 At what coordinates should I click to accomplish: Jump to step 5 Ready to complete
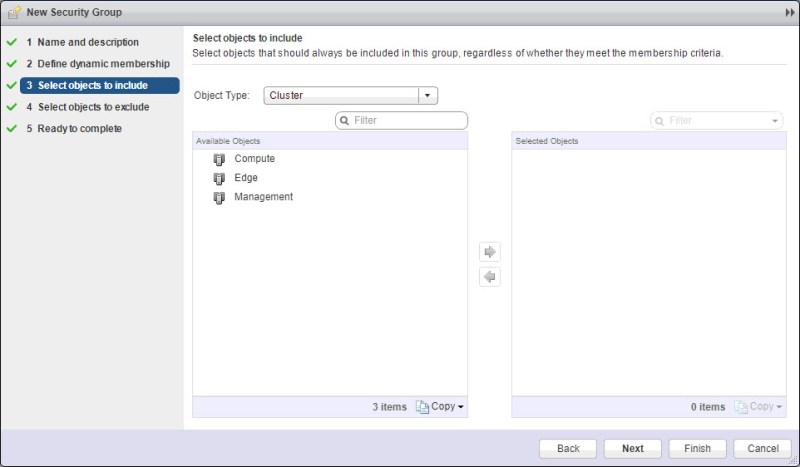click(x=79, y=128)
